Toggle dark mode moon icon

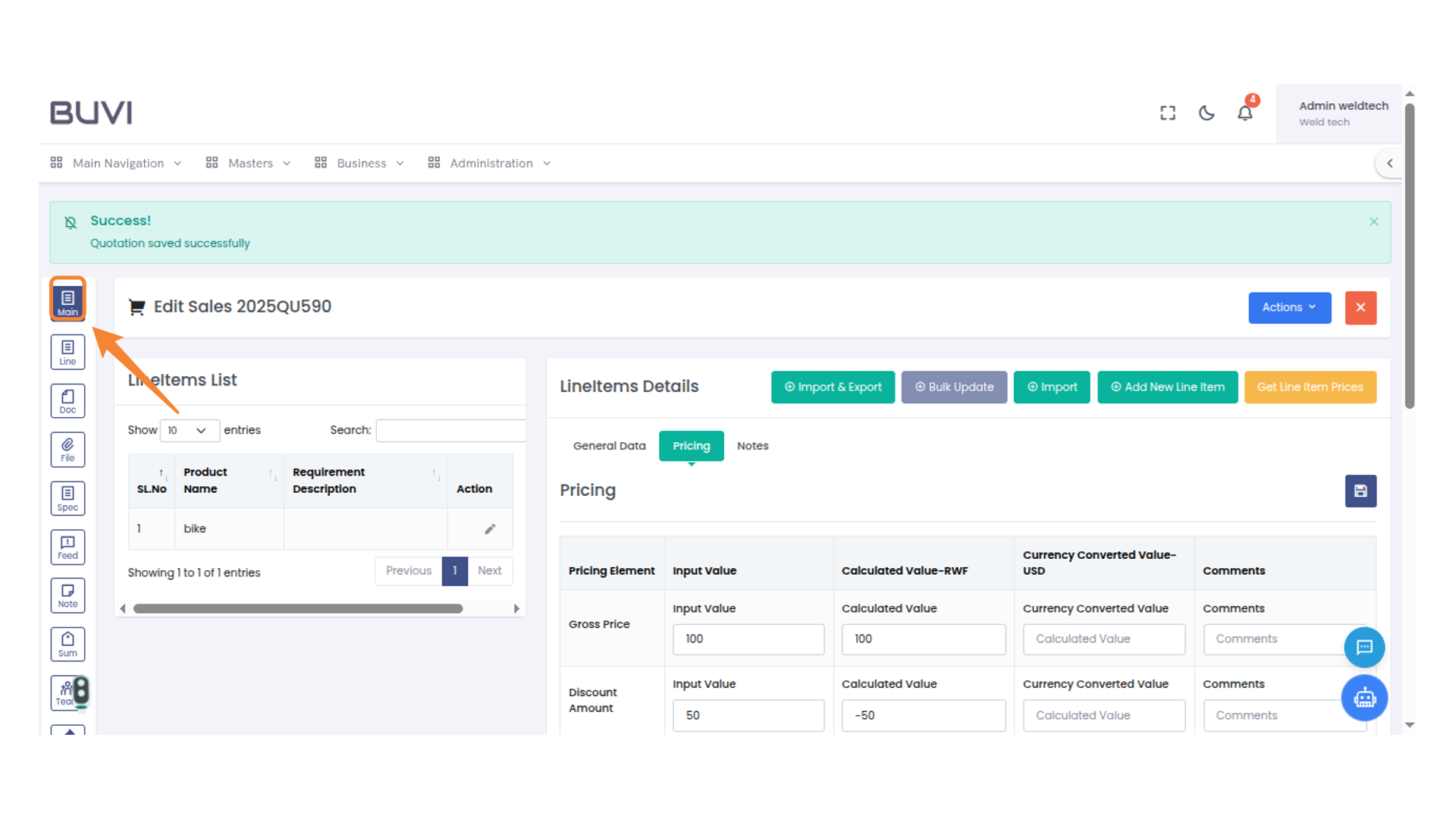tap(1206, 113)
